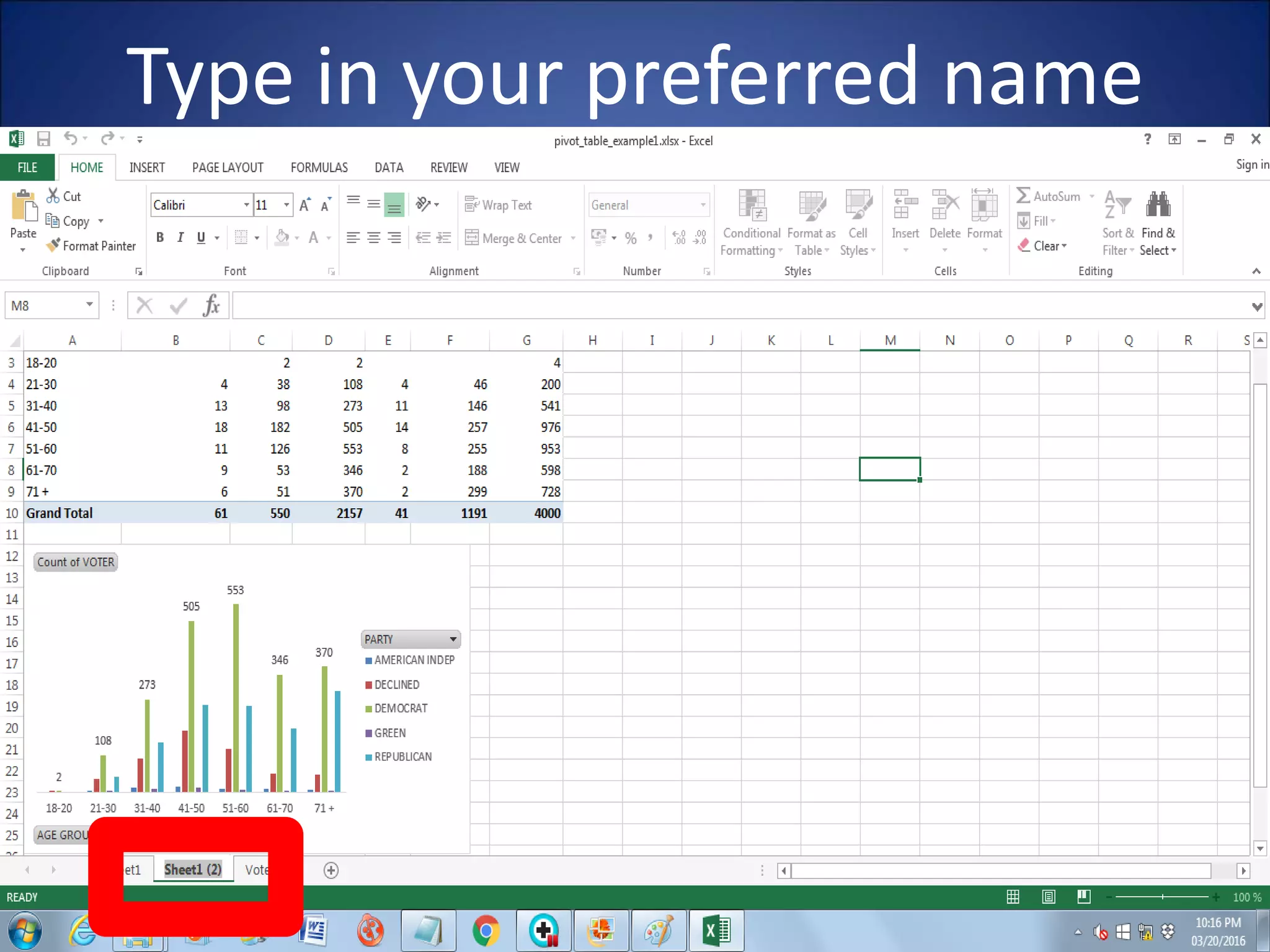Image resolution: width=1270 pixels, height=952 pixels.
Task: Open Sort & Filter menu
Action: [x=1118, y=223]
